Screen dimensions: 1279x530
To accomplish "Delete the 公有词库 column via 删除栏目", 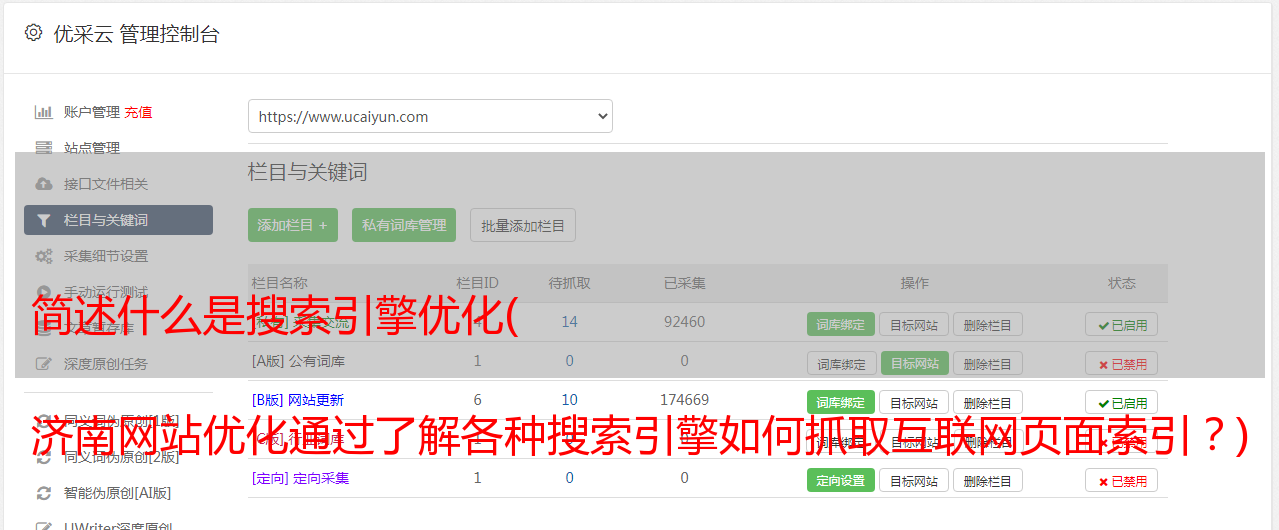I will (x=987, y=363).
